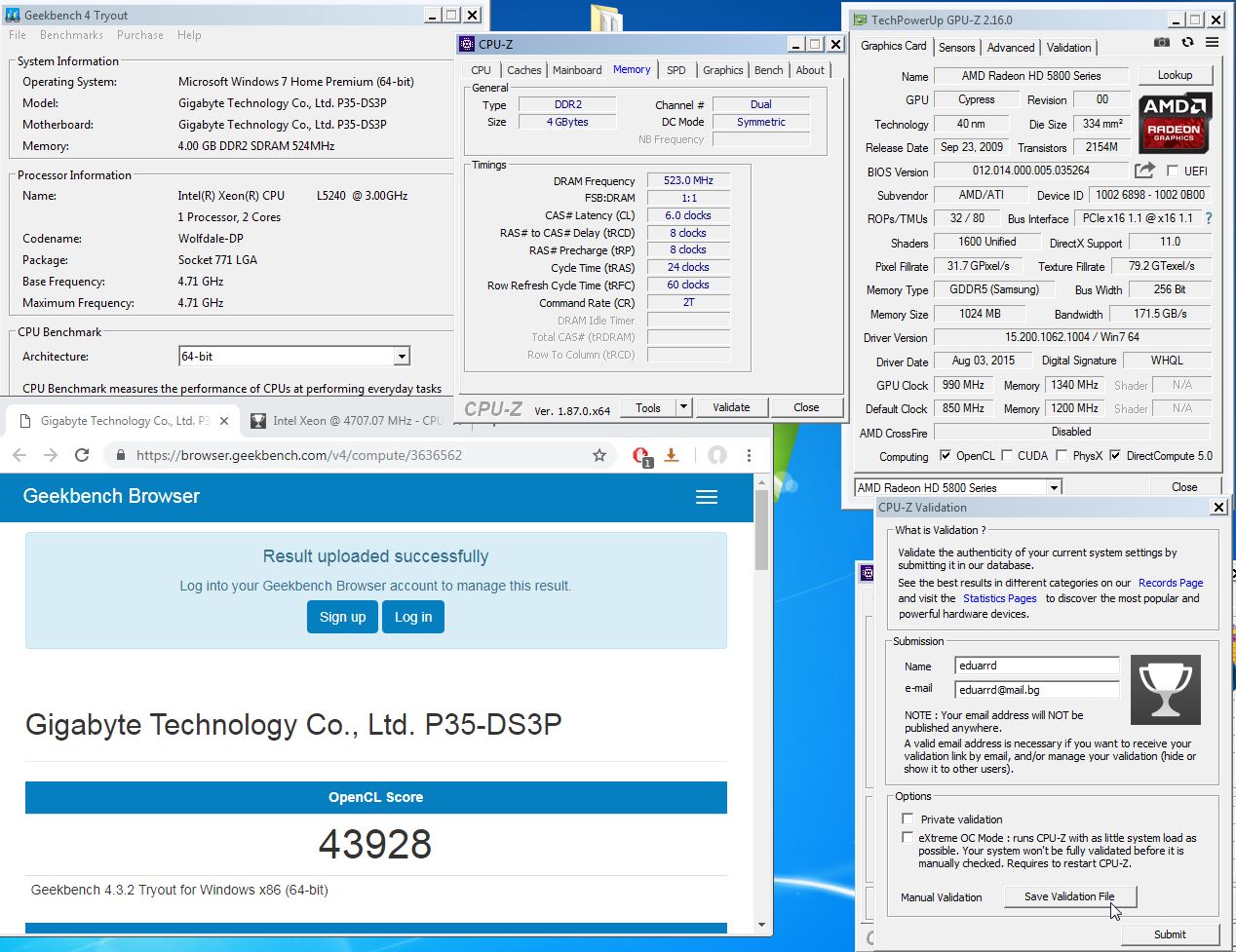Open the CPU-Z Tools dropdown arrow
This screenshot has width=1236, height=952.
coord(683,407)
